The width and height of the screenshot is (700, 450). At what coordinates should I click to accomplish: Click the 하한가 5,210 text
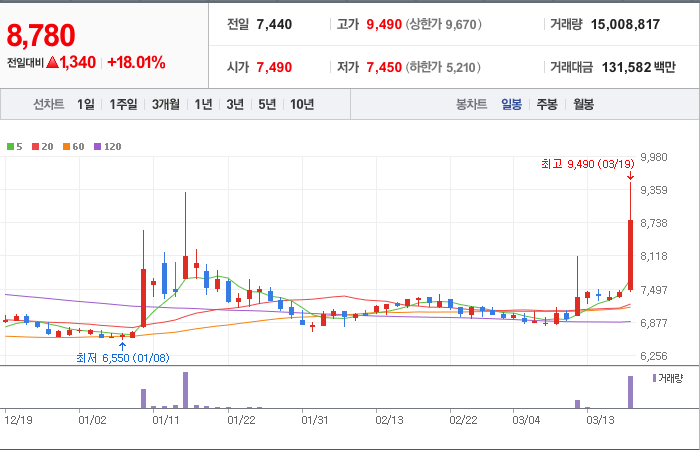(x=443, y=67)
